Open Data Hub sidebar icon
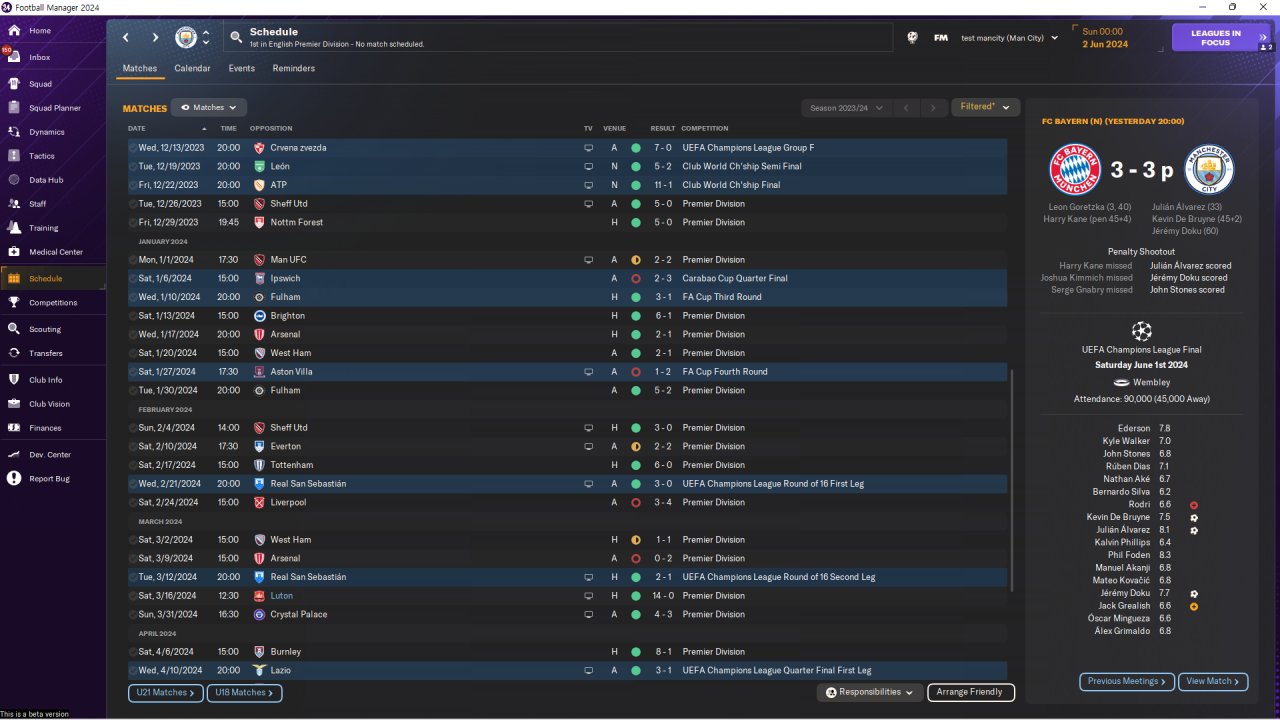 (14, 180)
